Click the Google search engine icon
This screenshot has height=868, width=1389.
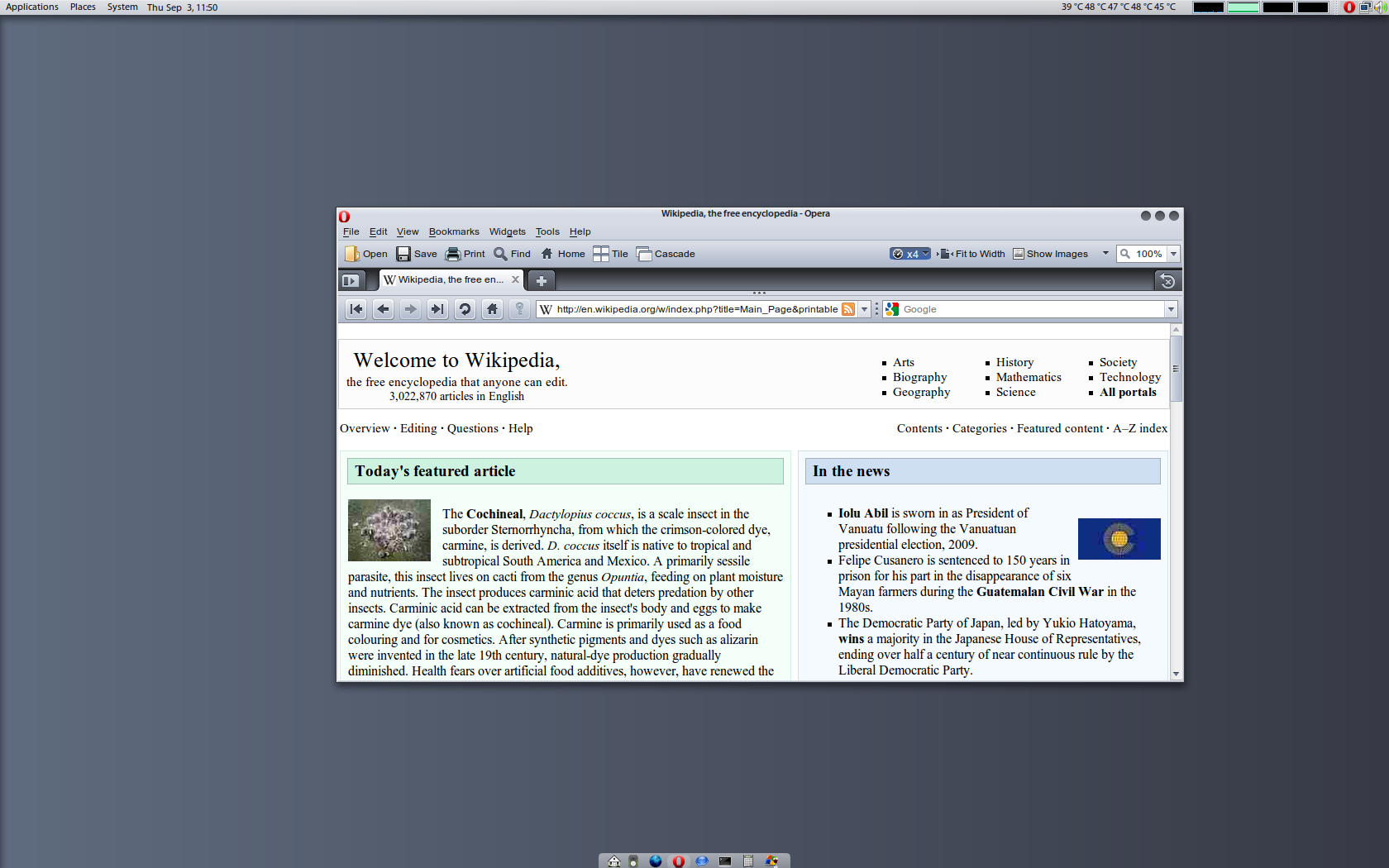point(892,309)
